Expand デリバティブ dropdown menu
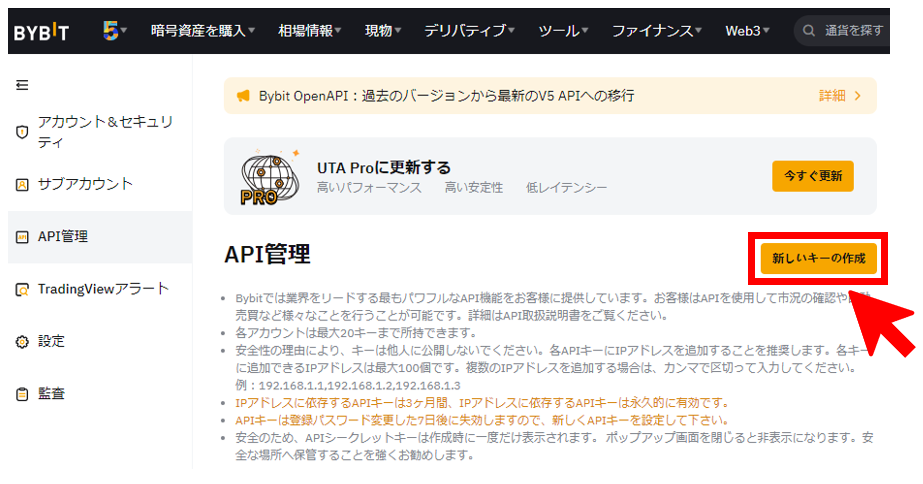This screenshot has height=484, width=923. pos(469,31)
